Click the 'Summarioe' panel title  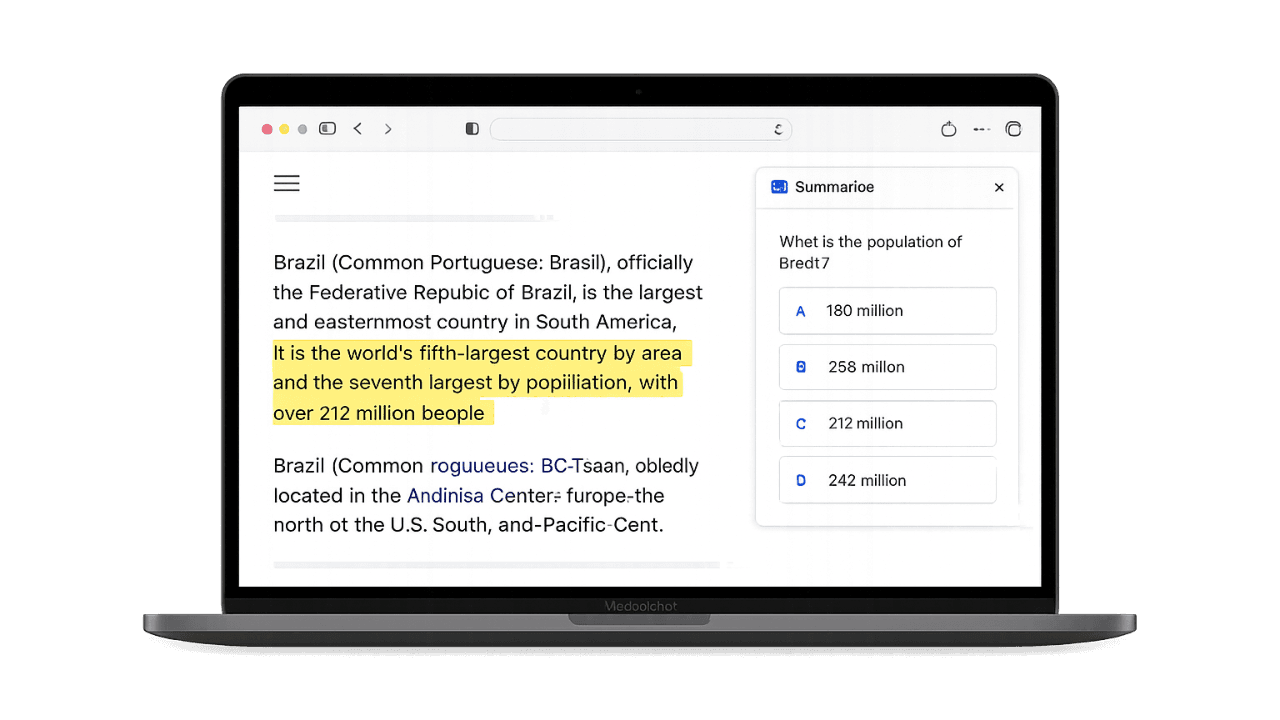pyautogui.click(x=834, y=187)
